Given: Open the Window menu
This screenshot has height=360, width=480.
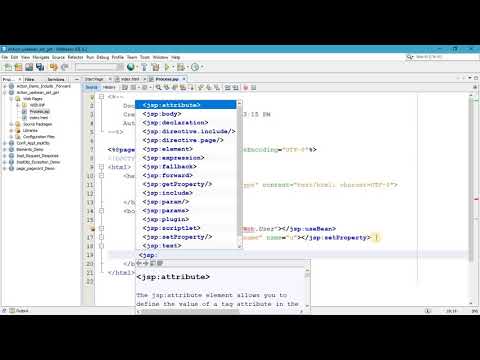Looking at the screenshot, I should click(x=160, y=57).
